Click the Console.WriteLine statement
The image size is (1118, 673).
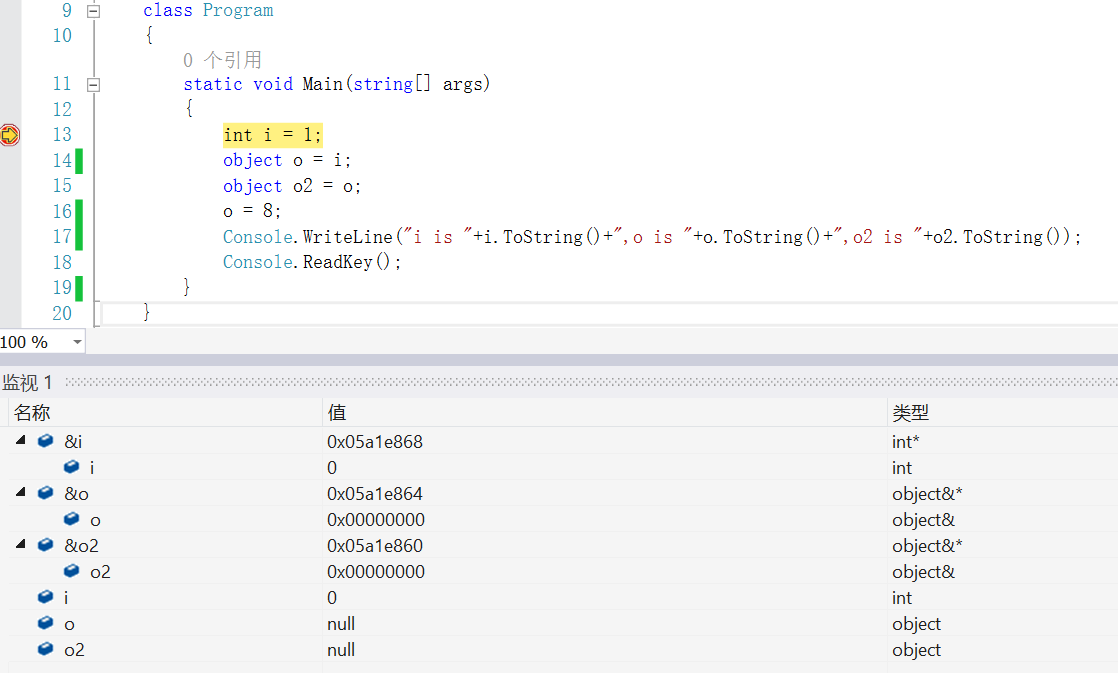tap(652, 237)
